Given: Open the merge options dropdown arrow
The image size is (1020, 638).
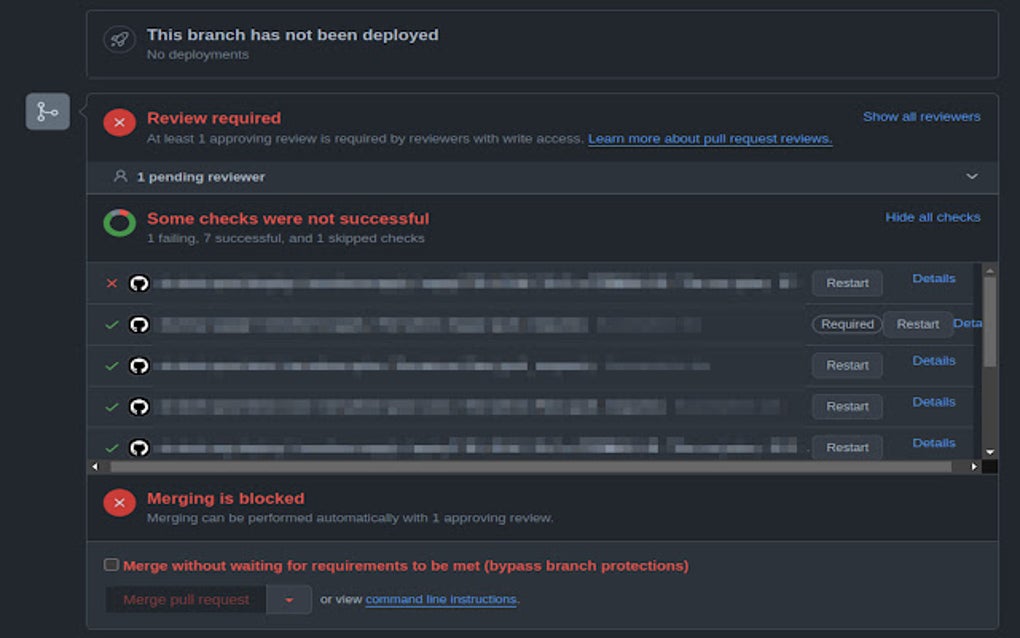Looking at the screenshot, I should pos(289,599).
